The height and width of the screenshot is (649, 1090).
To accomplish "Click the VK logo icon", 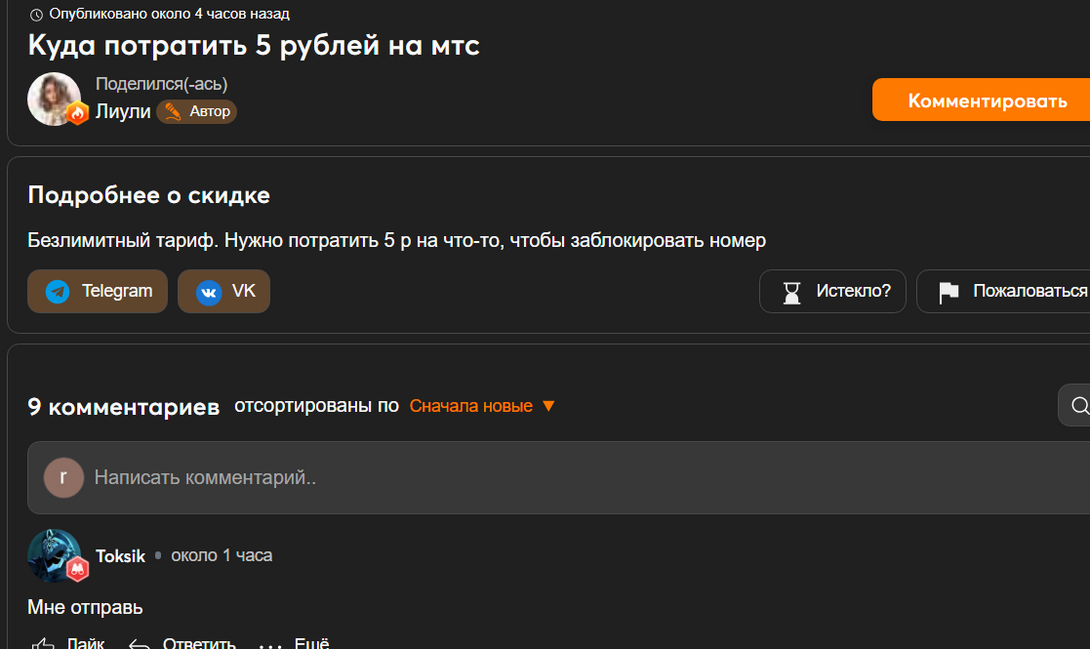I will tap(209, 292).
